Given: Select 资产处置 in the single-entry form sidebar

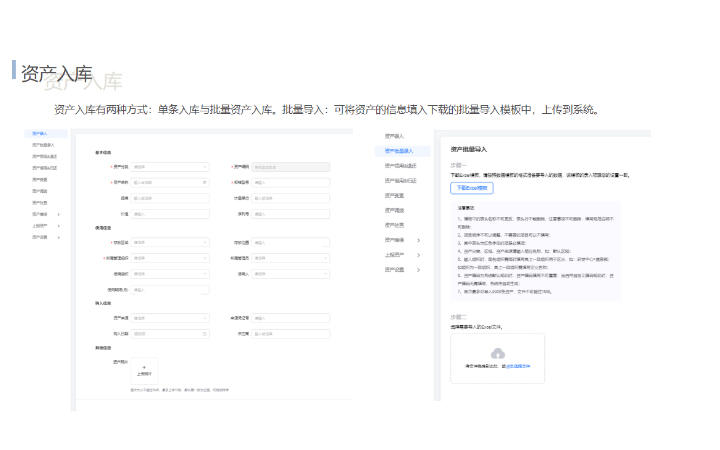Looking at the screenshot, I should [x=40, y=201].
